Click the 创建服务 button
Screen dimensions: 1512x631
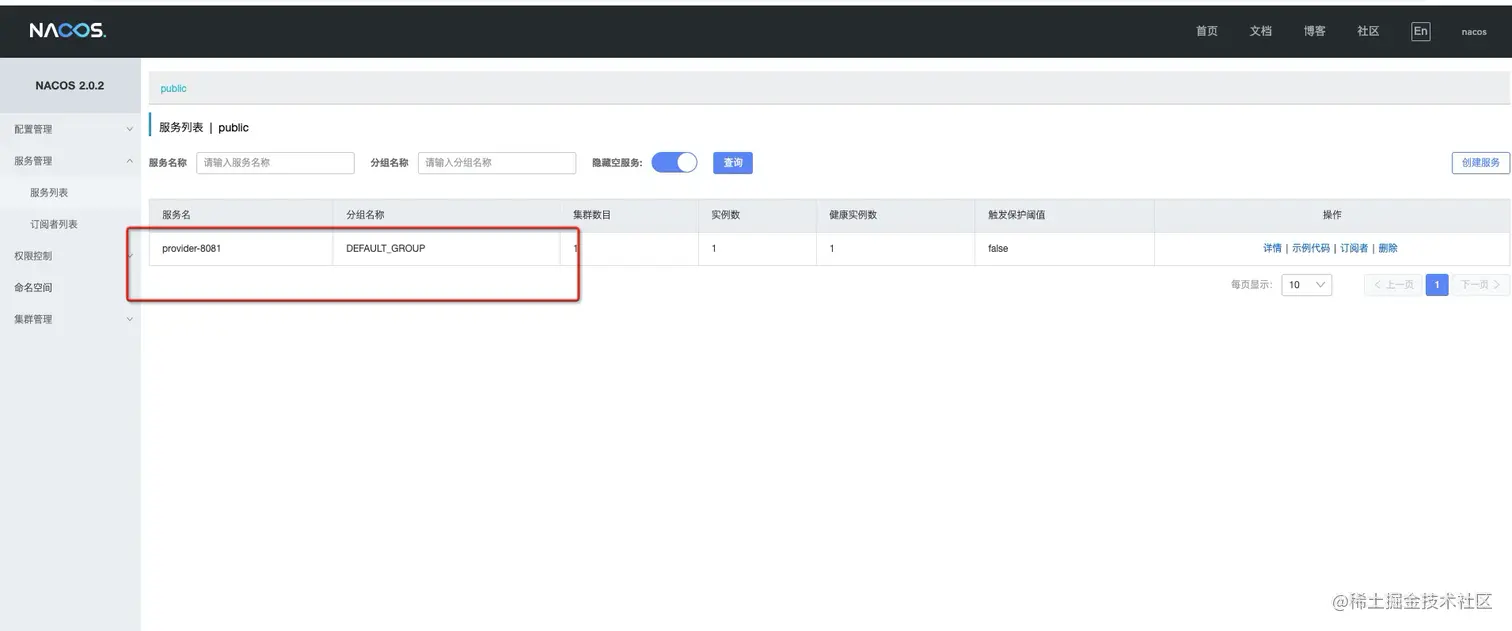click(1480, 163)
